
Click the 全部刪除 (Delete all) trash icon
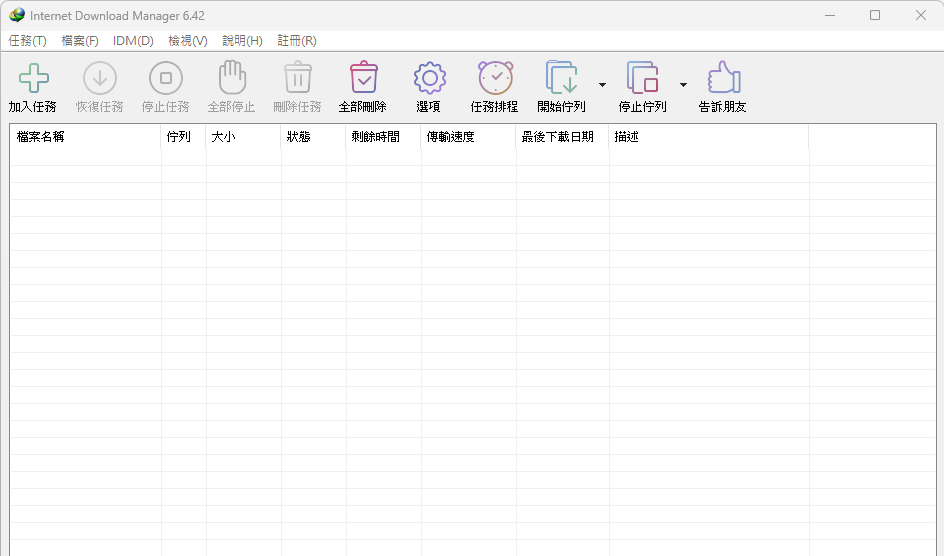(x=363, y=78)
